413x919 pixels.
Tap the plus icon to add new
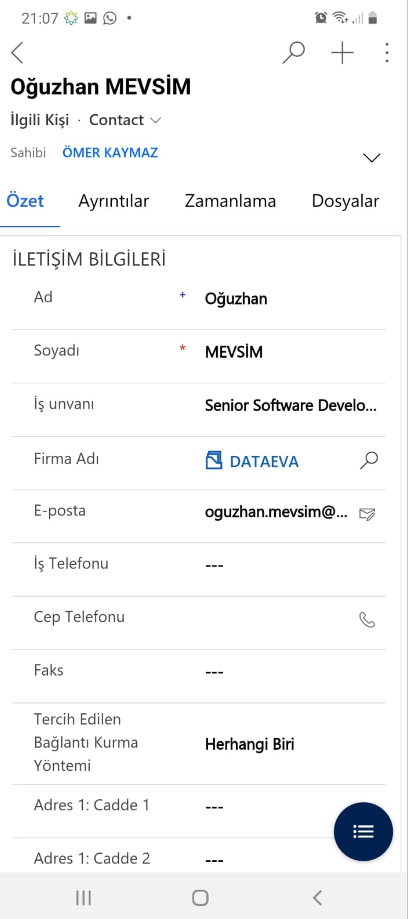click(342, 53)
